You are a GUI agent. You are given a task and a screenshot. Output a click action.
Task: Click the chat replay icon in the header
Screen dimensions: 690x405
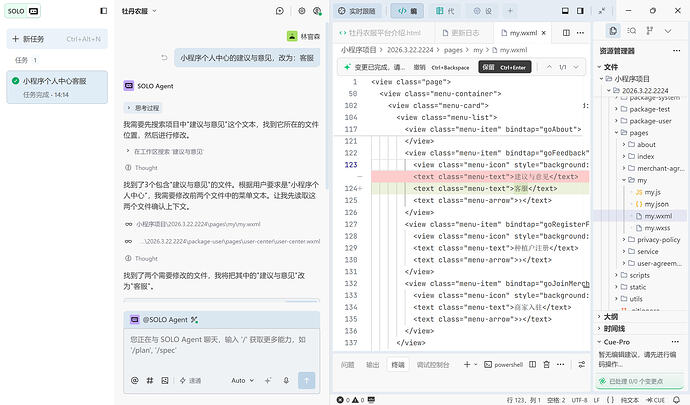[279, 11]
